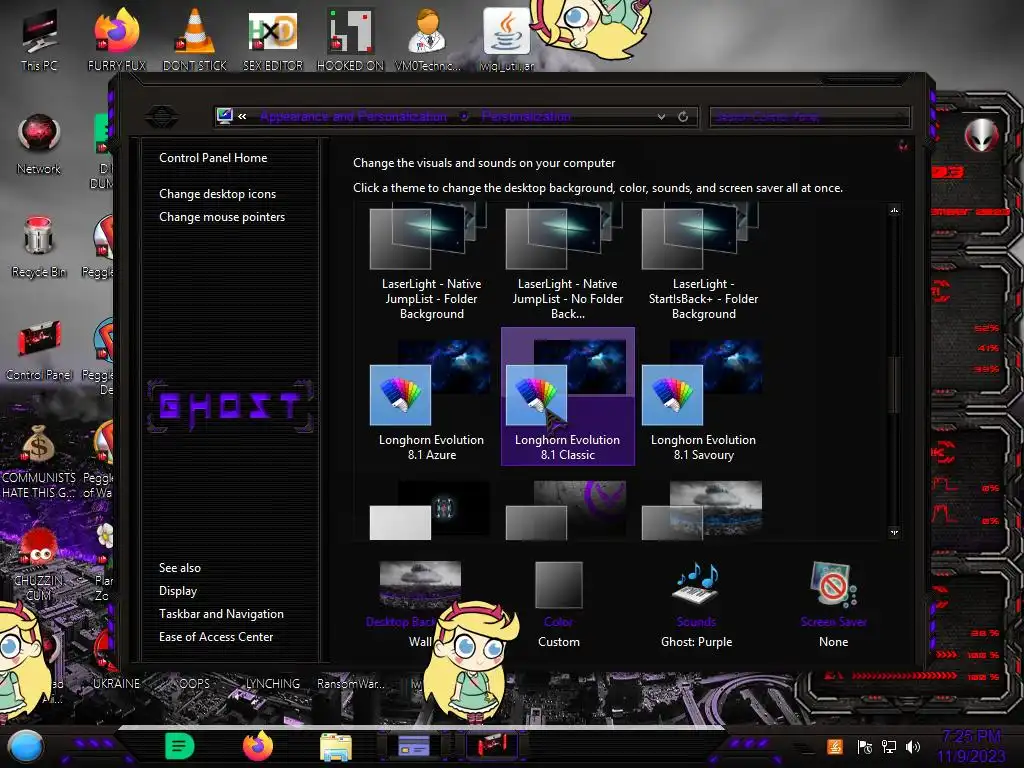Open green notes app in taskbar
1024x768 pixels.
180,746
